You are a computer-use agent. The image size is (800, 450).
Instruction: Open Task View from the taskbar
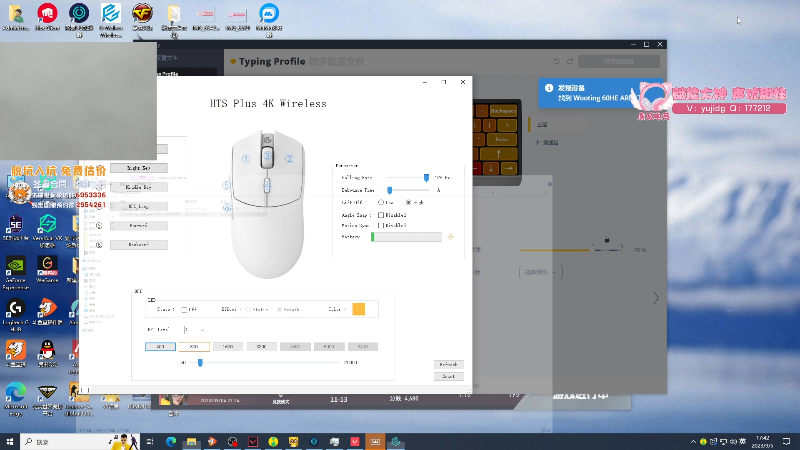tap(149, 441)
